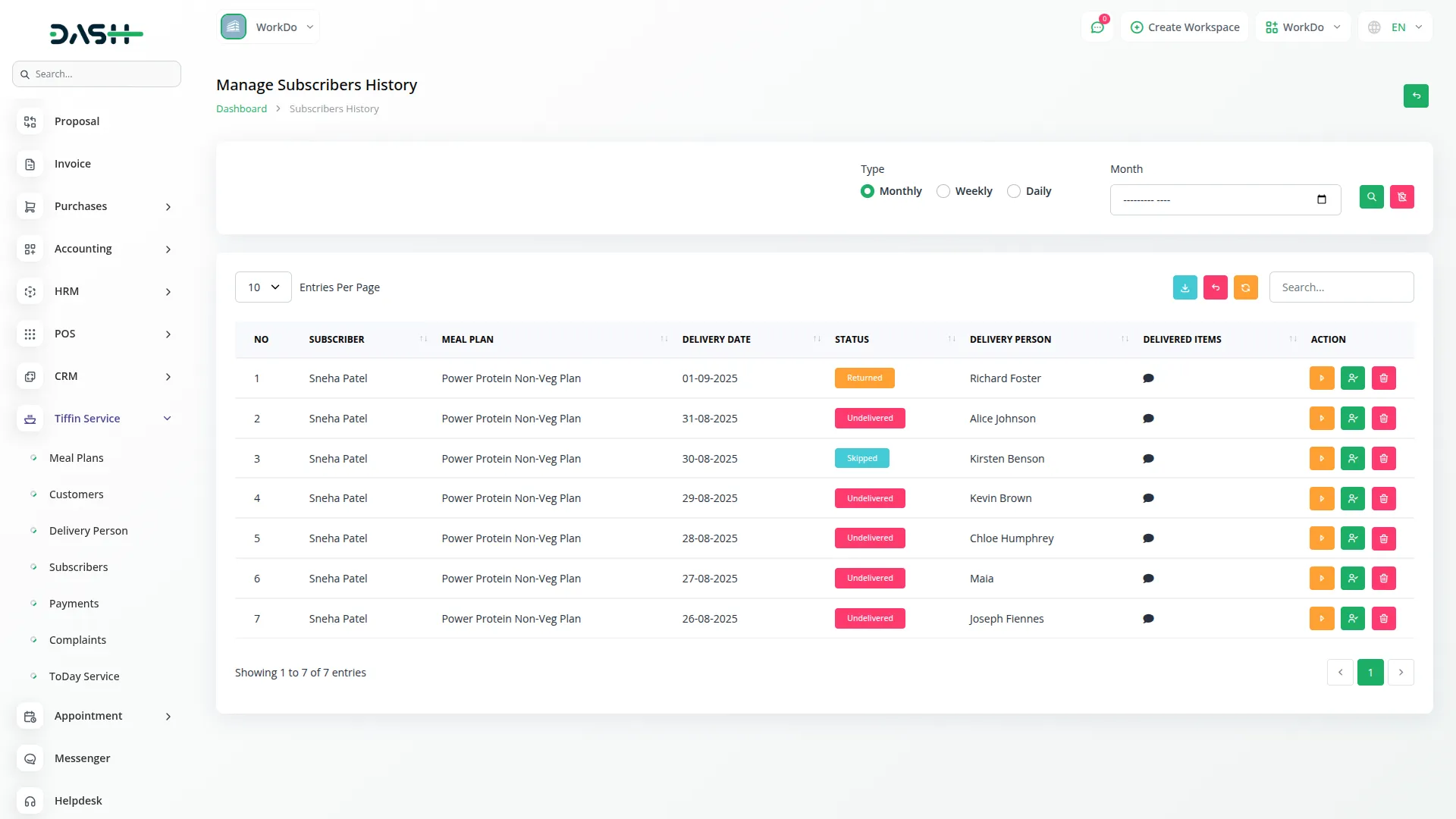Sort the table by Subscriber column

pyautogui.click(x=368, y=340)
